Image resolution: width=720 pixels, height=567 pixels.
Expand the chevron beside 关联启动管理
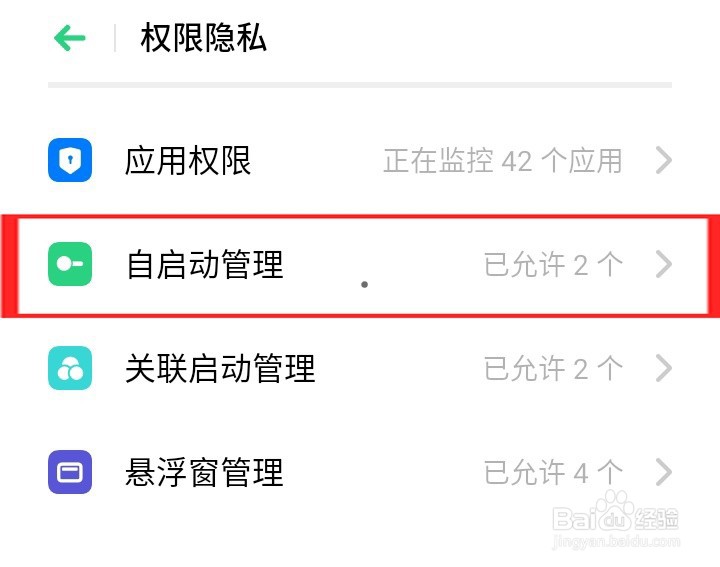click(x=663, y=368)
